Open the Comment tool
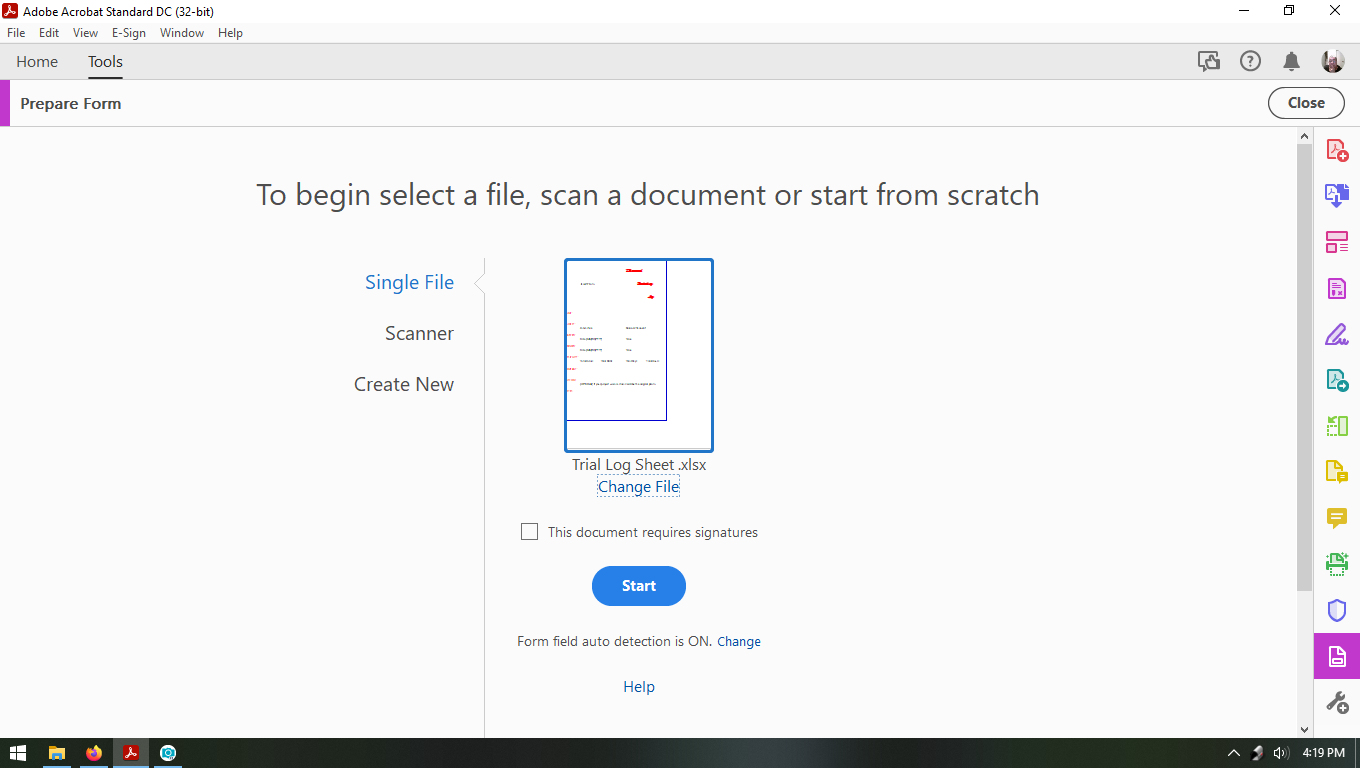Image resolution: width=1360 pixels, height=768 pixels. [x=1337, y=518]
